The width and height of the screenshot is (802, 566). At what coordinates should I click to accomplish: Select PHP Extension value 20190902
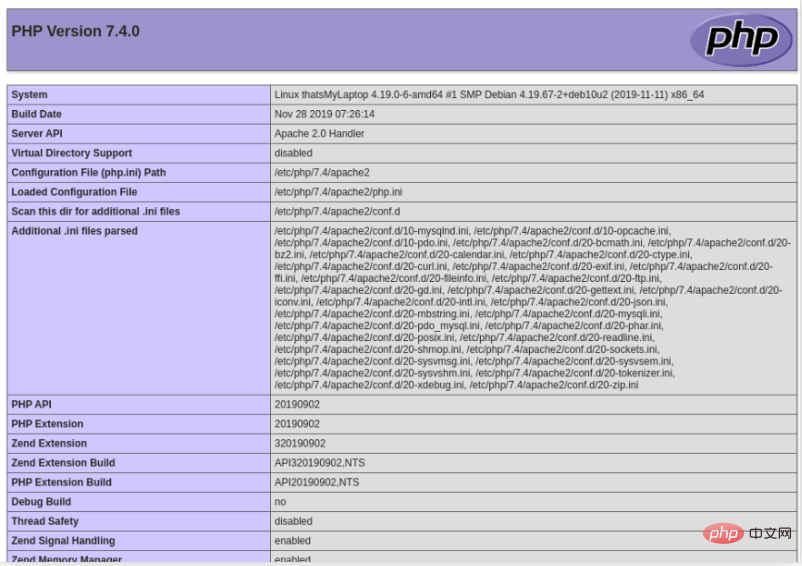coord(297,424)
